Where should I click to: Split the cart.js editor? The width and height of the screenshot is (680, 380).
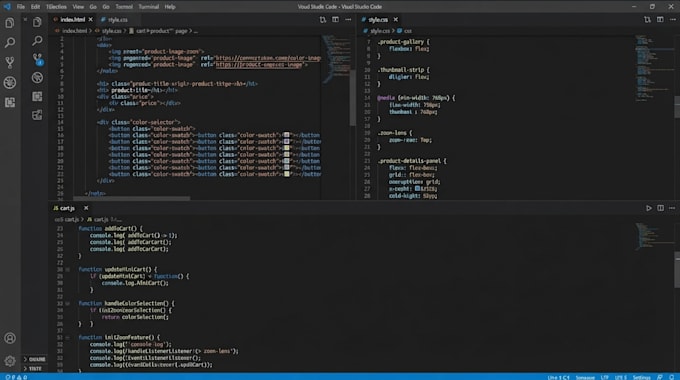660,208
